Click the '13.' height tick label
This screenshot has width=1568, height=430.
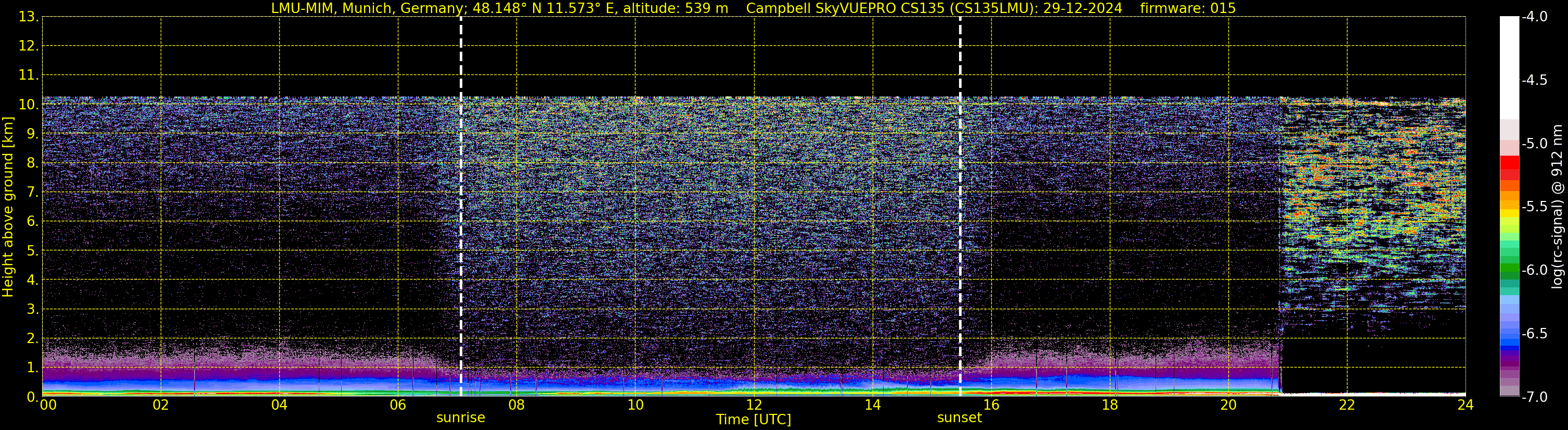coord(29,17)
